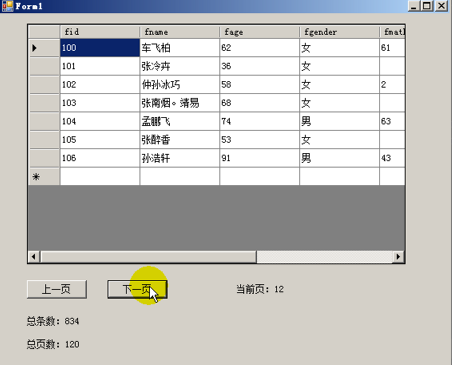Sort by the fname column header
The width and height of the screenshot is (452, 365).
tap(180, 32)
